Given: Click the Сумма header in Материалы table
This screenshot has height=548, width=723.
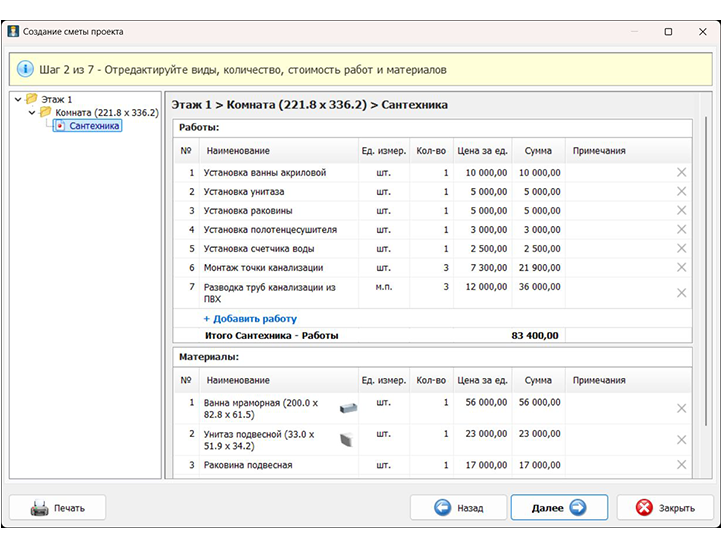Looking at the screenshot, I should [538, 381].
